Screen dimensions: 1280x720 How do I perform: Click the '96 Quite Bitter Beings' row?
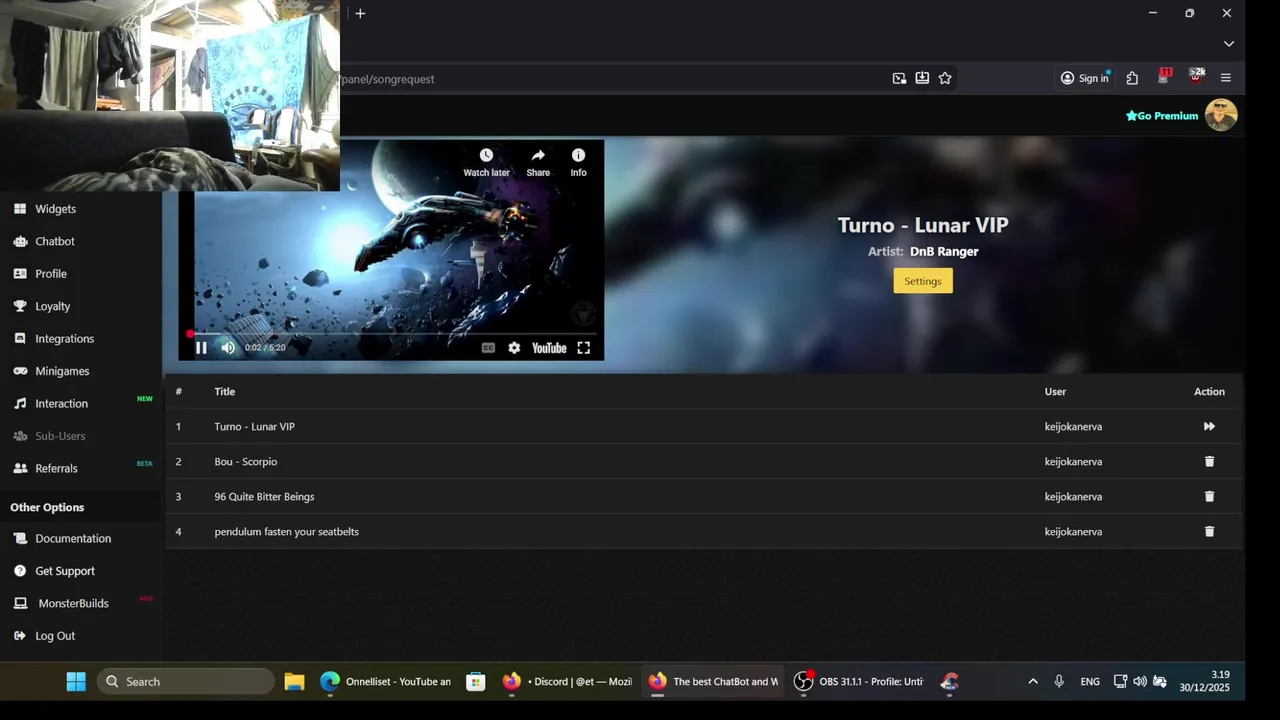click(704, 496)
